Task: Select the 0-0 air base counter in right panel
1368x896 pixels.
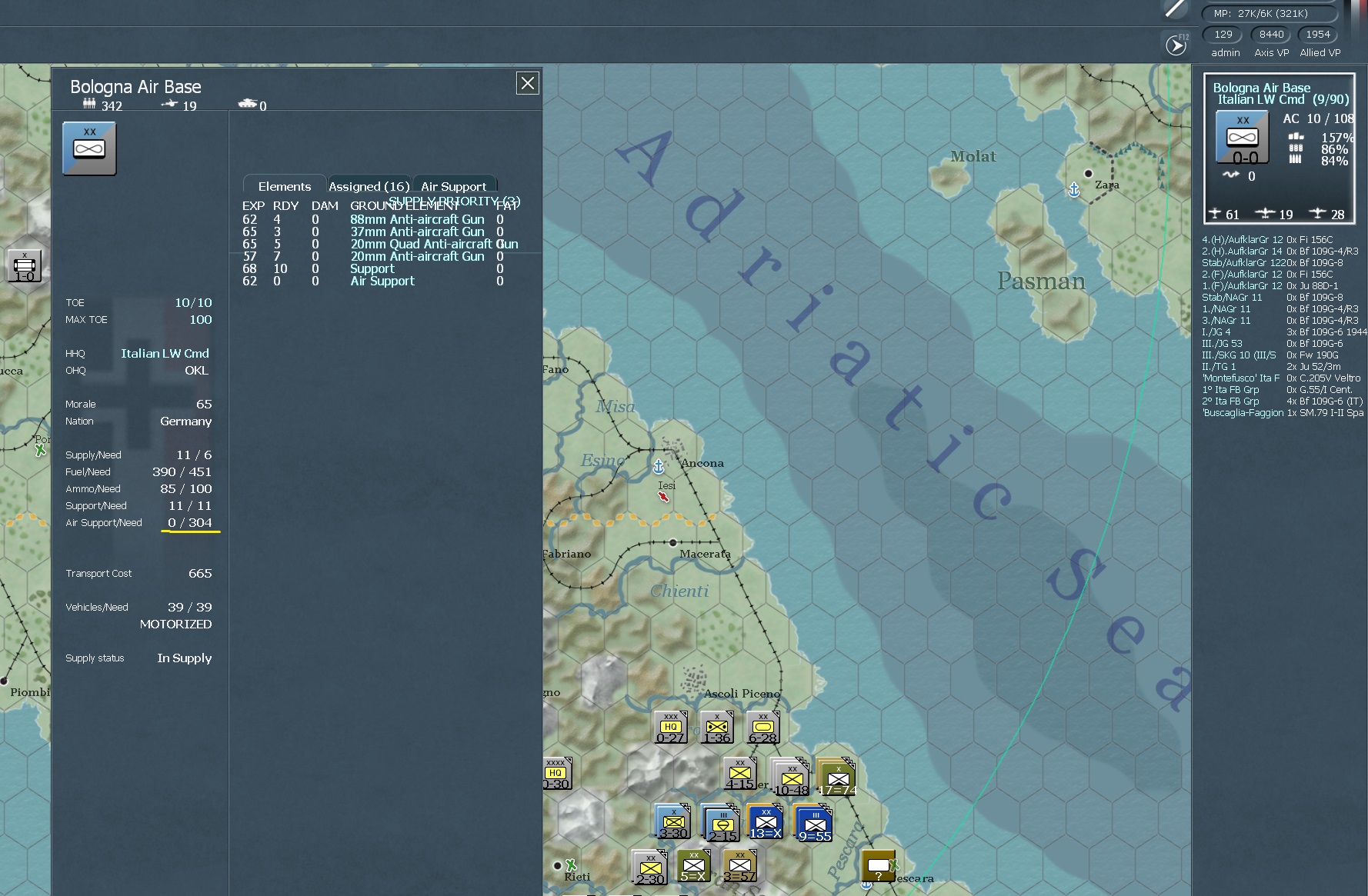Action: 1243,138
